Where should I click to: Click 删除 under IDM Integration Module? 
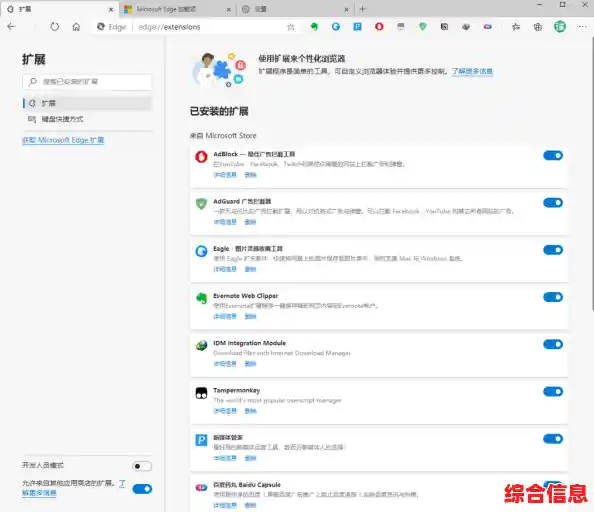(x=250, y=364)
